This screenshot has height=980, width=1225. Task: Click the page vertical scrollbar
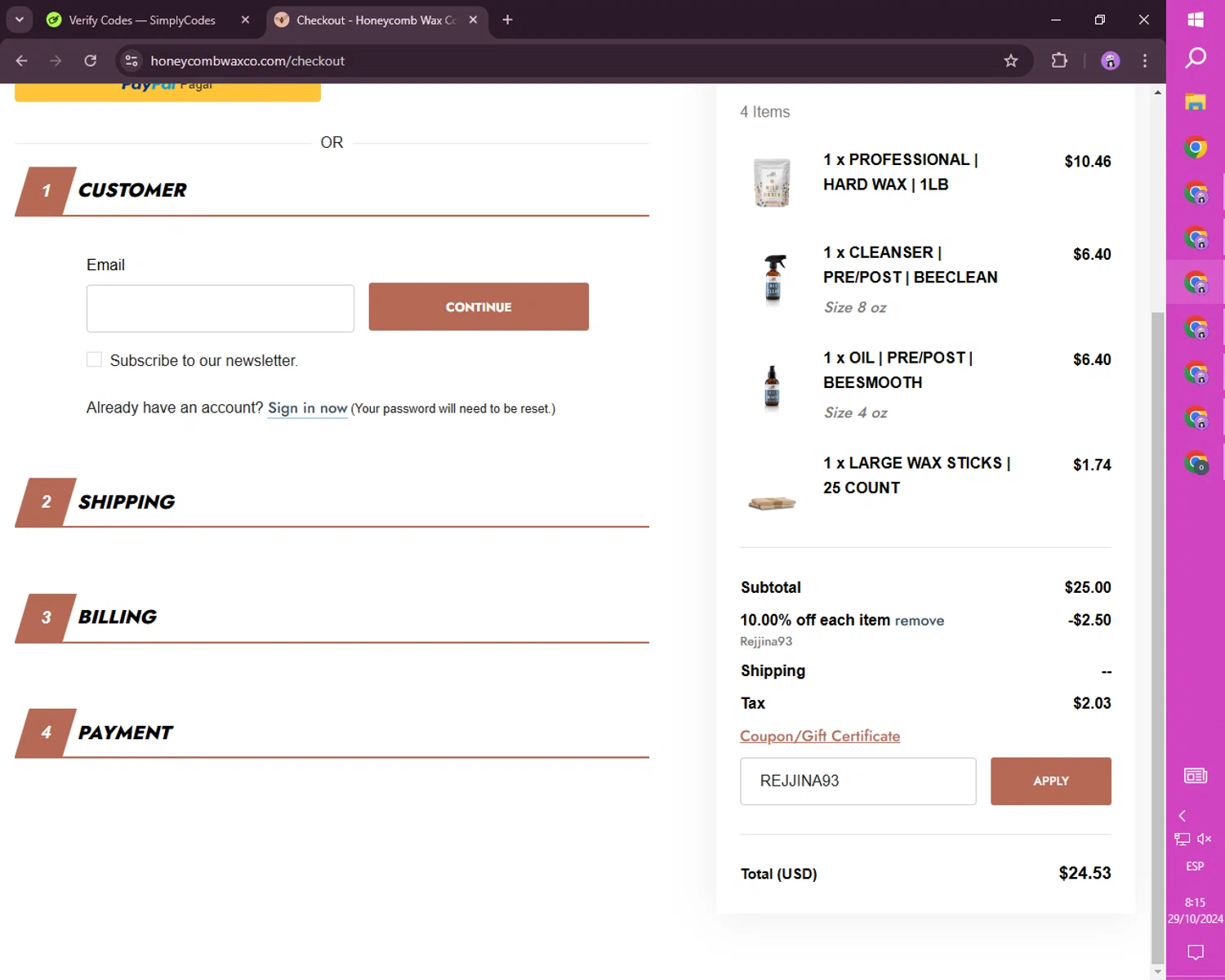(1157, 637)
